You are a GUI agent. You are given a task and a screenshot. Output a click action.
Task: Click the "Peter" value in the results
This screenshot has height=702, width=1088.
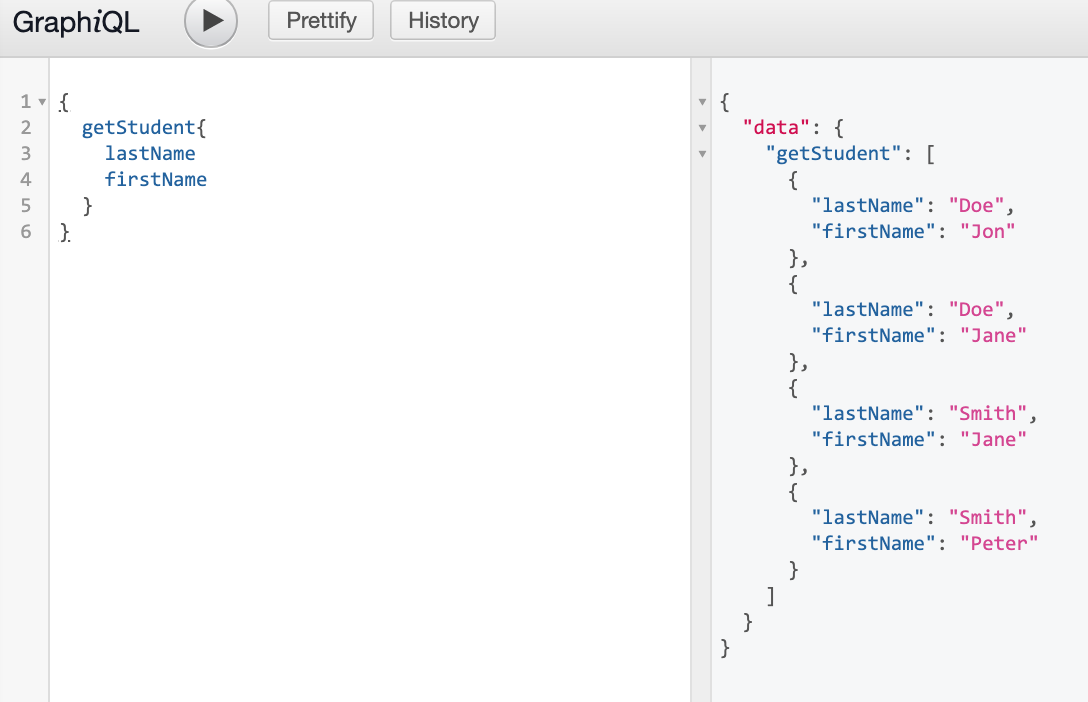pos(999,543)
